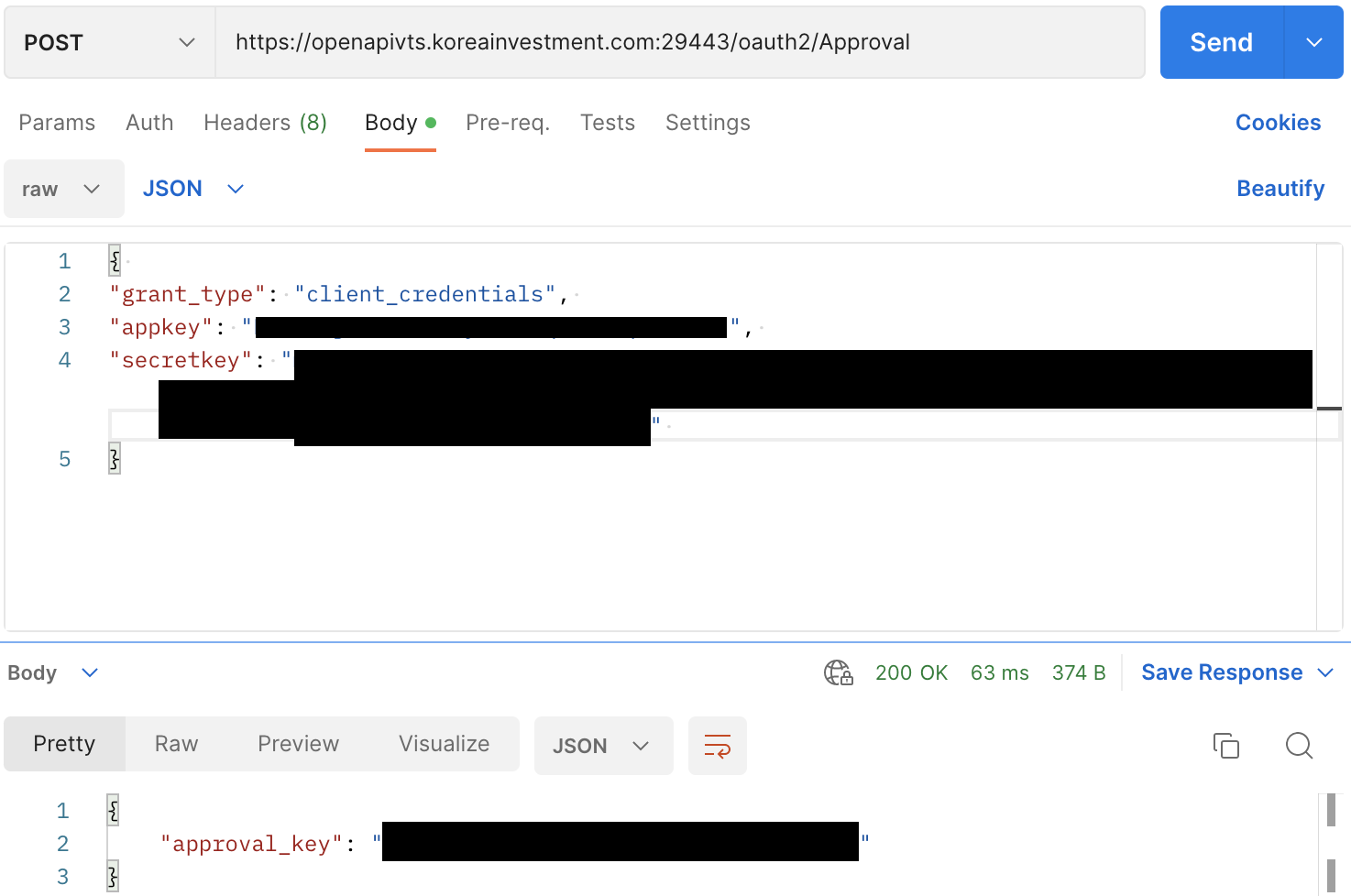Select the Pretty response view
Viewport: 1351px width, 896px height.
[64, 744]
